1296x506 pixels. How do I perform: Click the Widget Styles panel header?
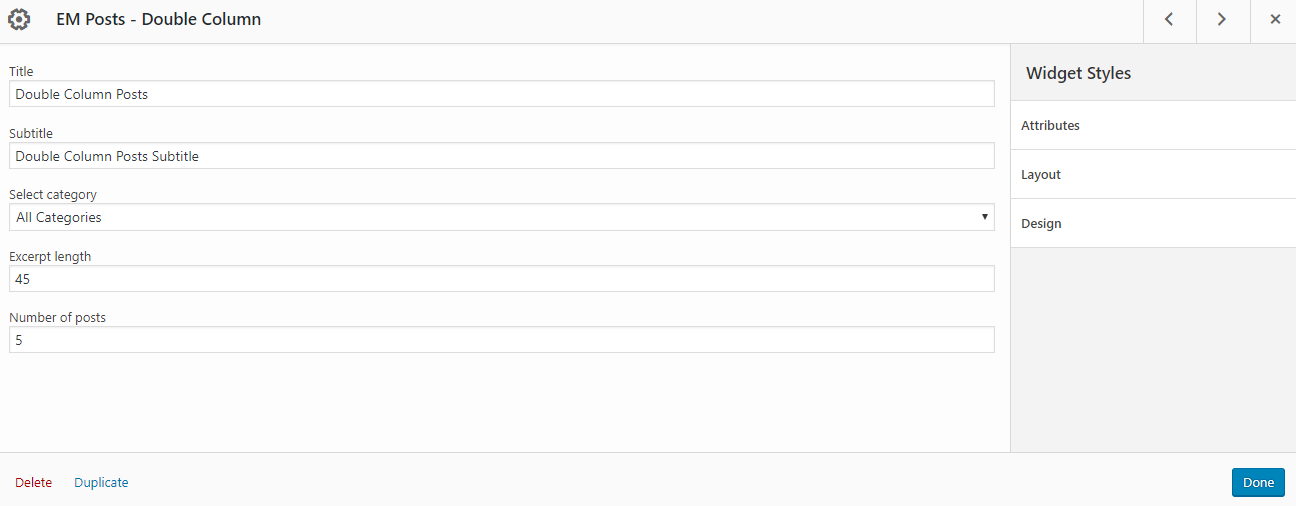point(1153,73)
